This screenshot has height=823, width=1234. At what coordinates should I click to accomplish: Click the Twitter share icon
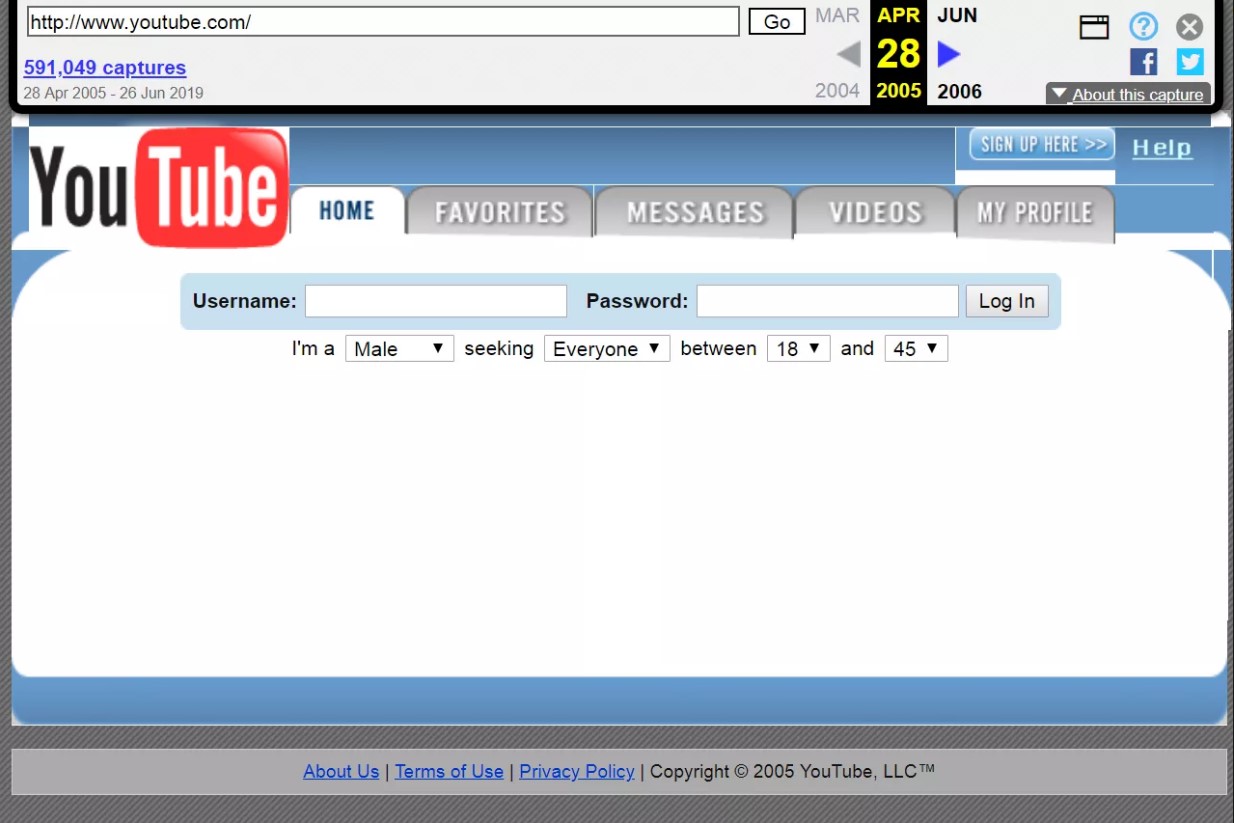(1190, 62)
